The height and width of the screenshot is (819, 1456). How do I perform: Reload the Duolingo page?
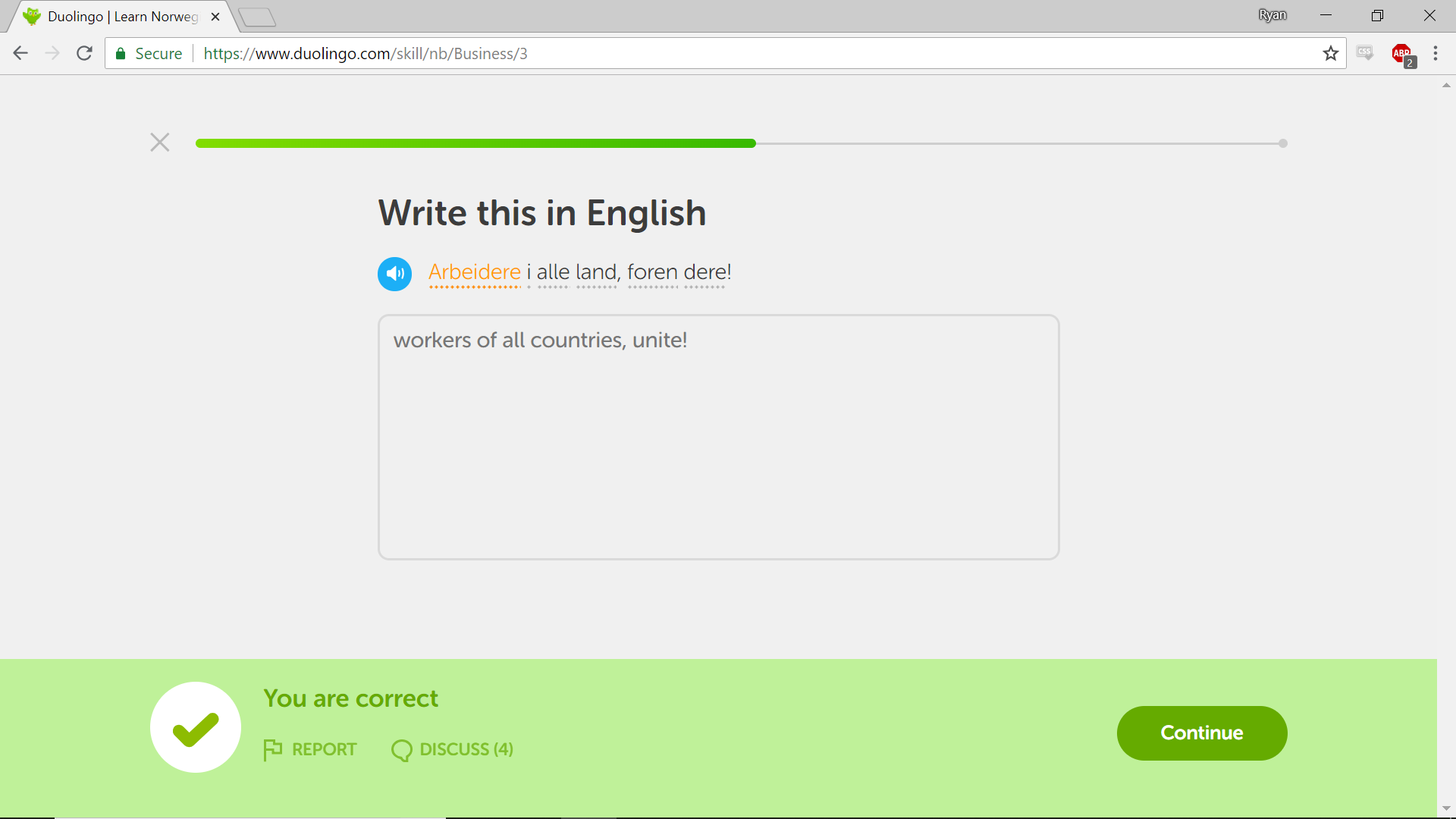point(84,53)
